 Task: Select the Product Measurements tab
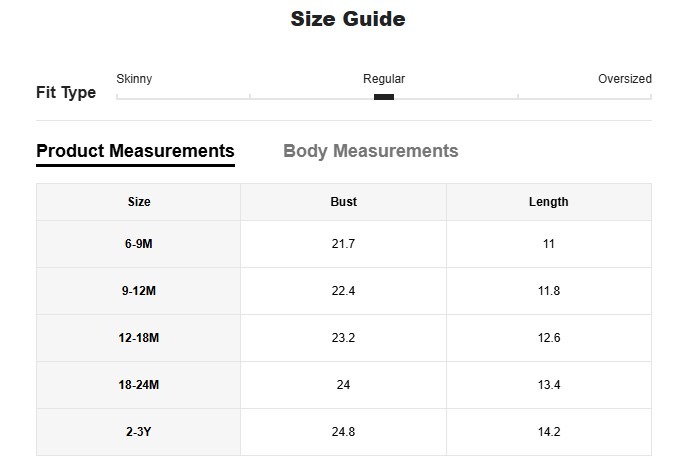coord(135,151)
